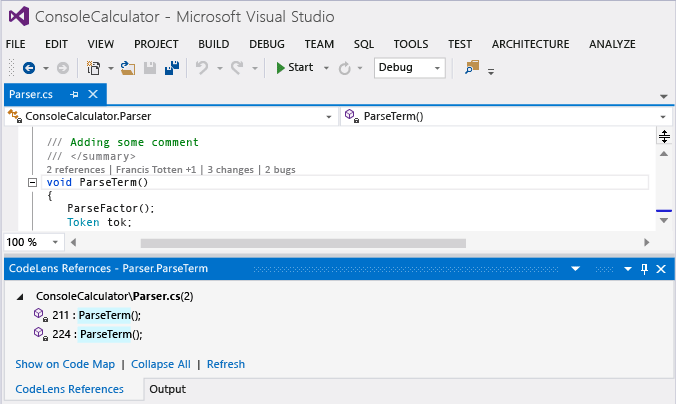Open the 100 % zoom level dropdown
This screenshot has height=404, width=676.
click(x=55, y=242)
